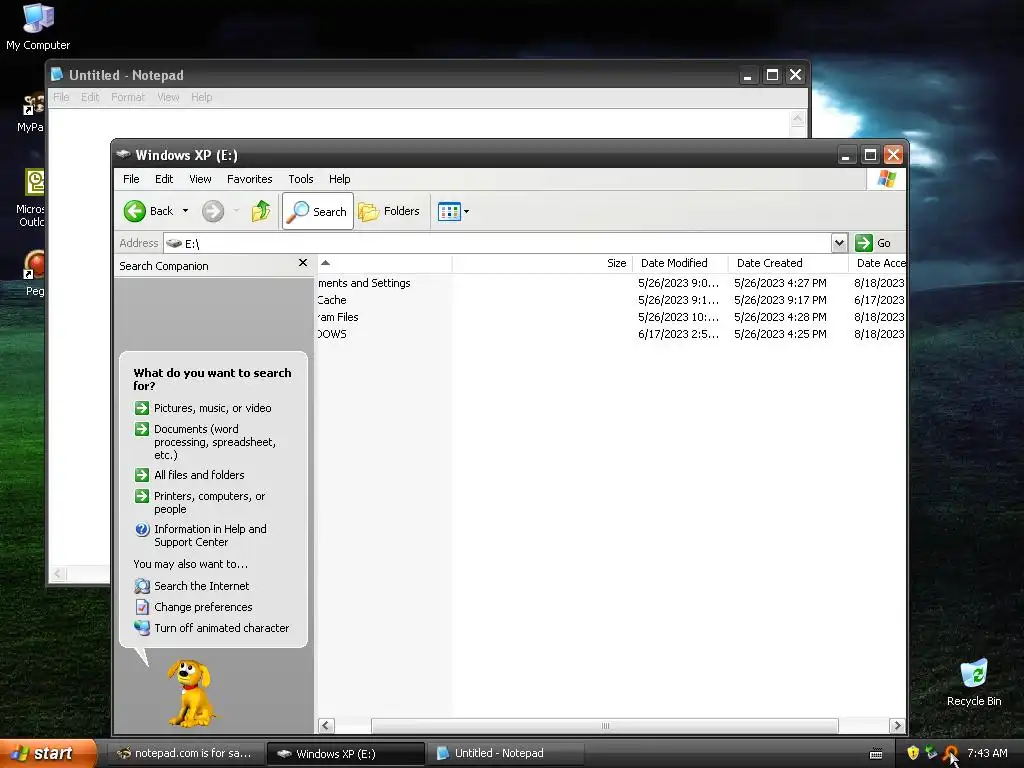Sort files by Date Accessed header
The image size is (1024, 768).
click(878, 263)
